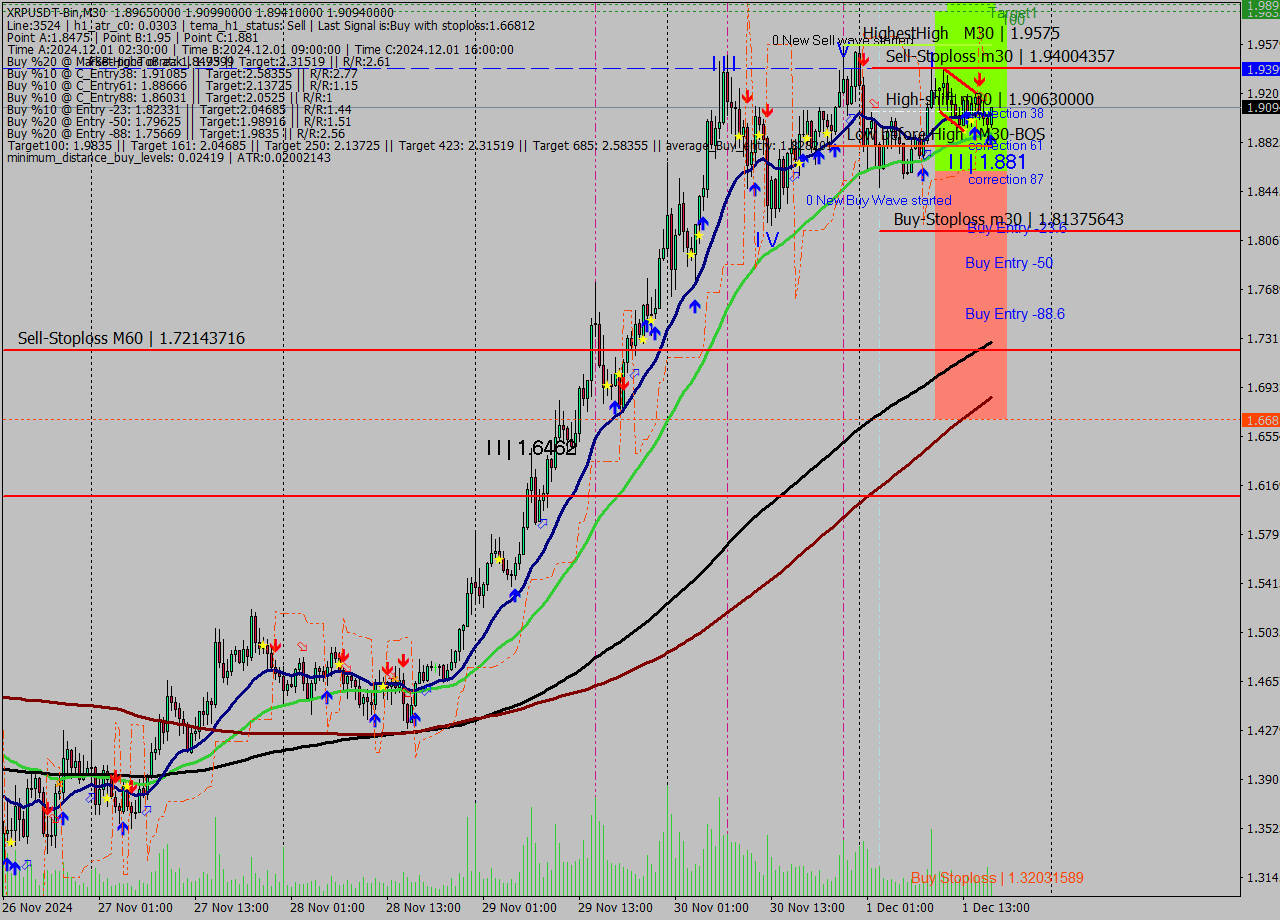Click the 'Buy %10 @ Entry -23: 1.82331' line

tap(178, 109)
